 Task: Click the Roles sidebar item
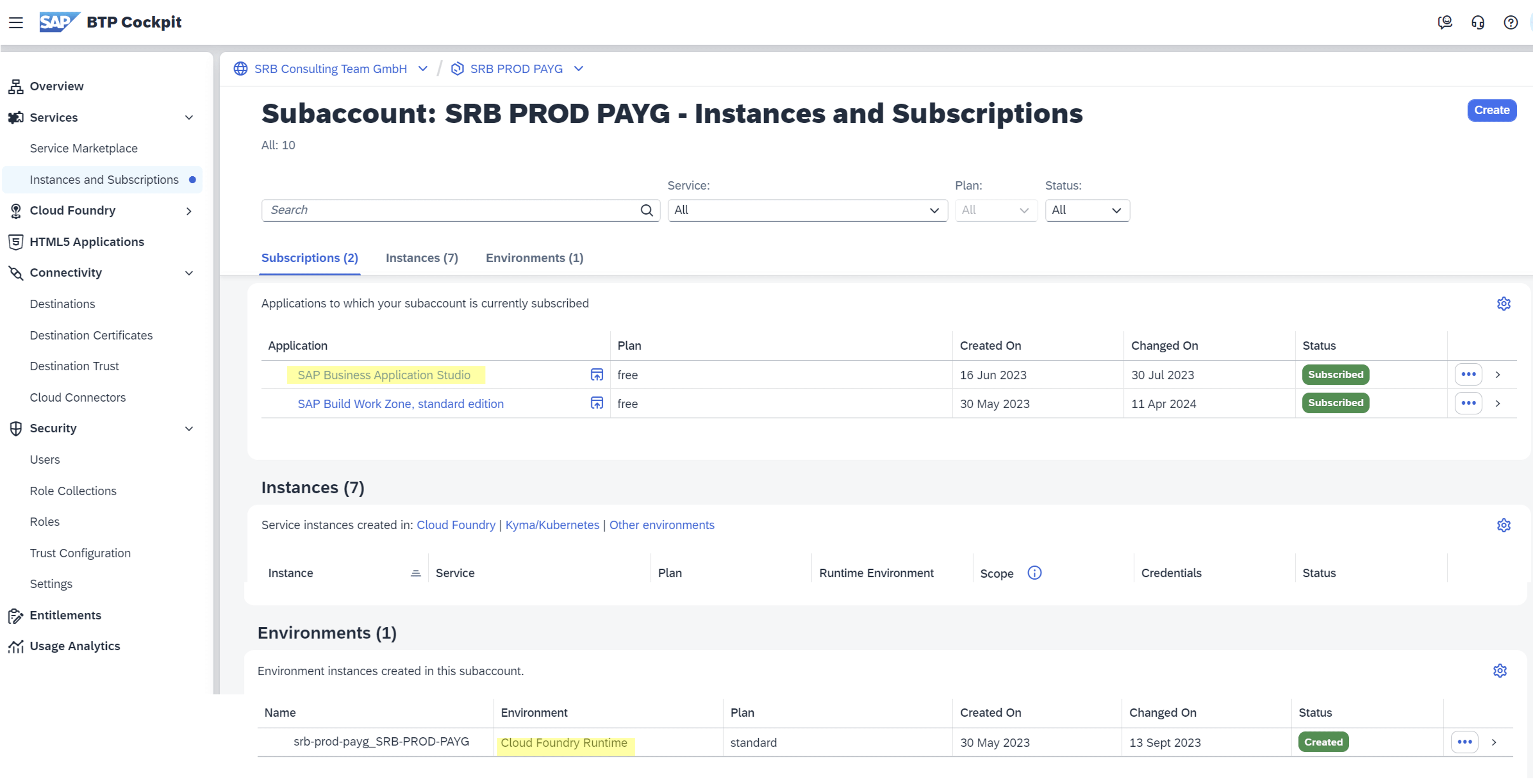tap(45, 522)
